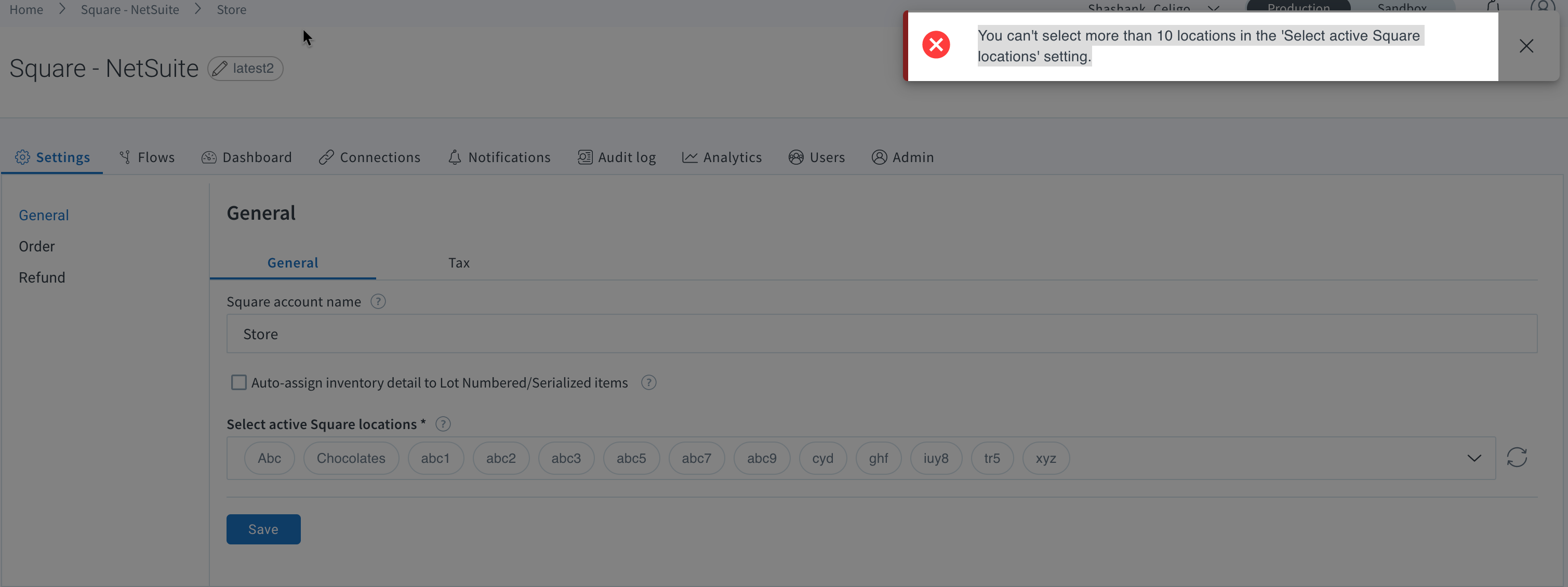The width and height of the screenshot is (1568, 587).
Task: Click the General section heading
Action: 261,214
